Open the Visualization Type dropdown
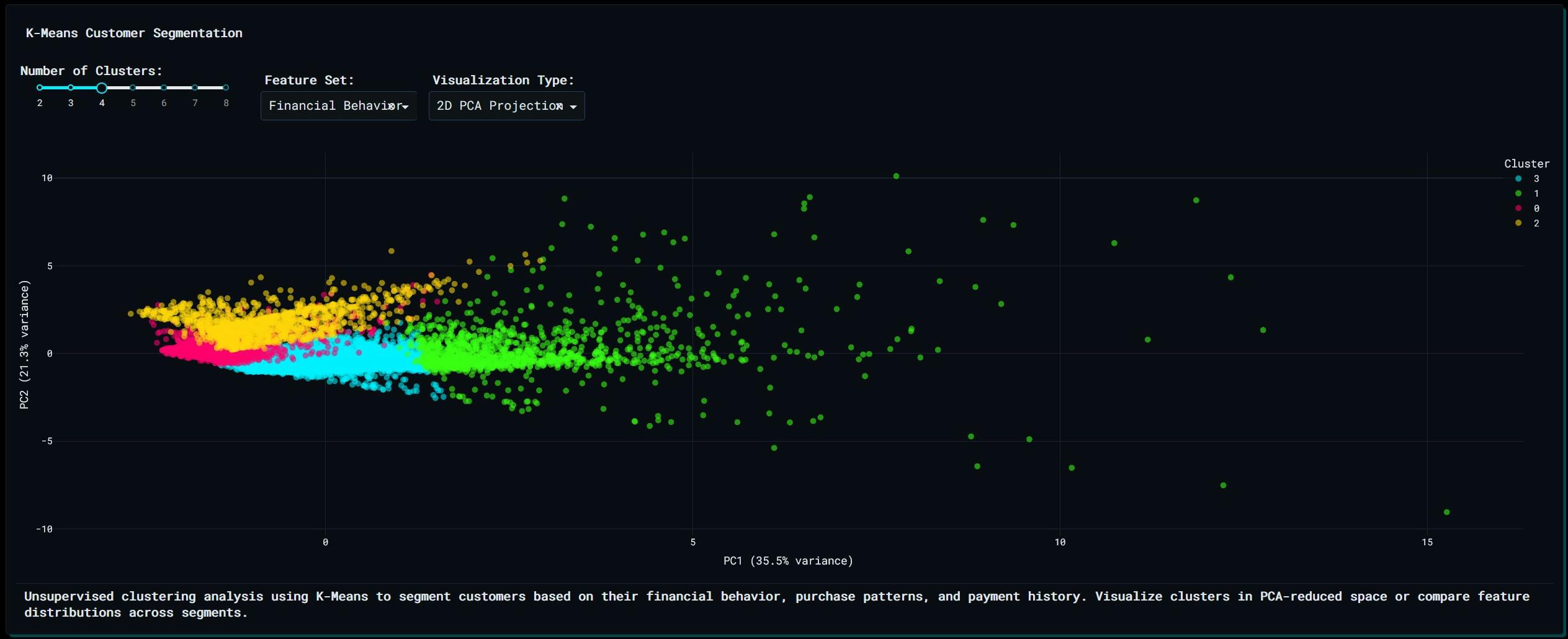This screenshot has height=639, width=1568. [506, 105]
